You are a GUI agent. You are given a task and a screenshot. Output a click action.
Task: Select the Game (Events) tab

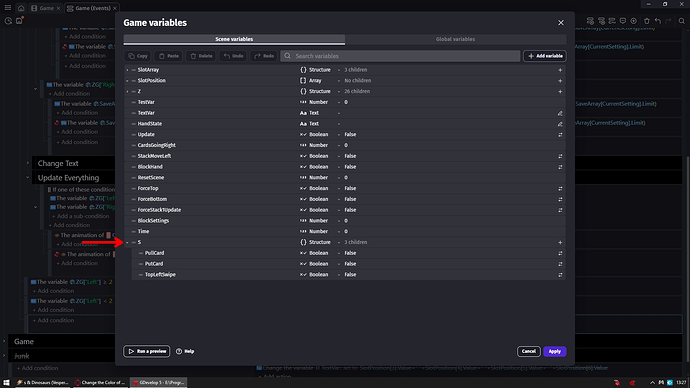coord(92,8)
